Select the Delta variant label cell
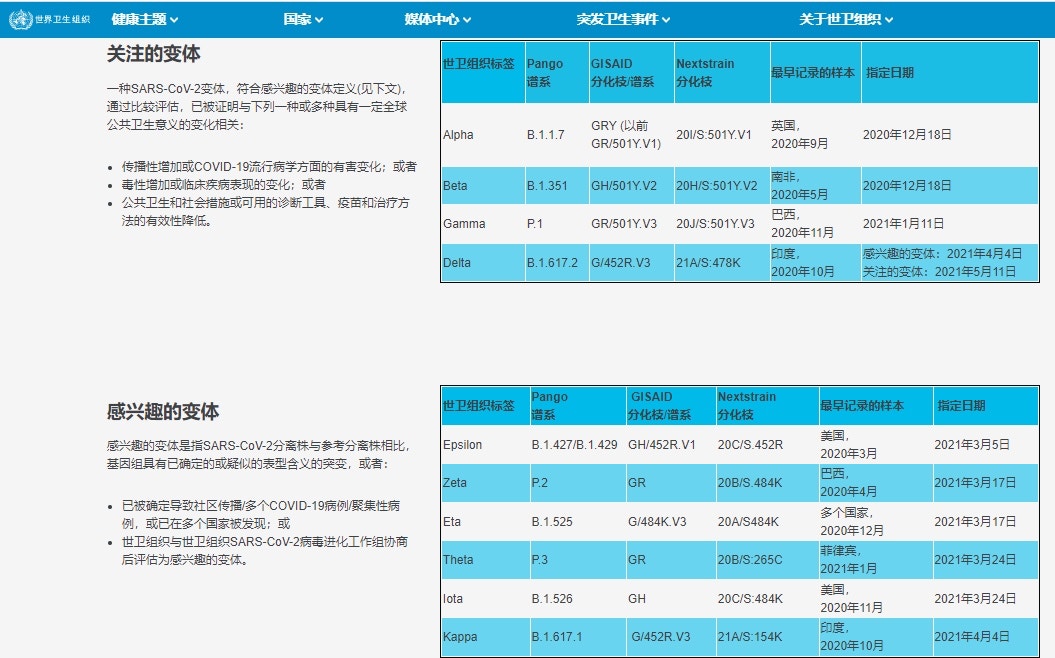The image size is (1055, 658). [x=457, y=263]
